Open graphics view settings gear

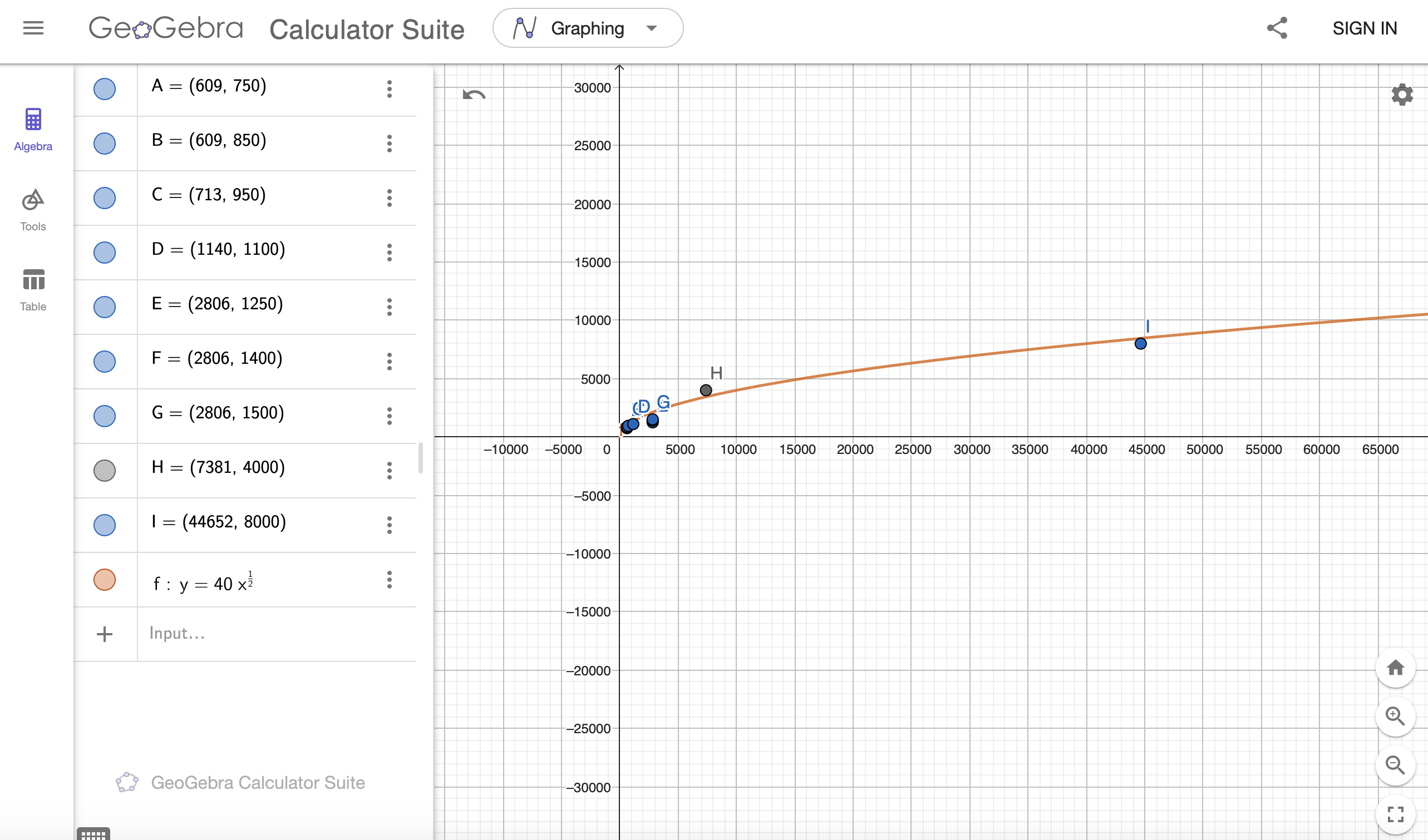[1402, 95]
